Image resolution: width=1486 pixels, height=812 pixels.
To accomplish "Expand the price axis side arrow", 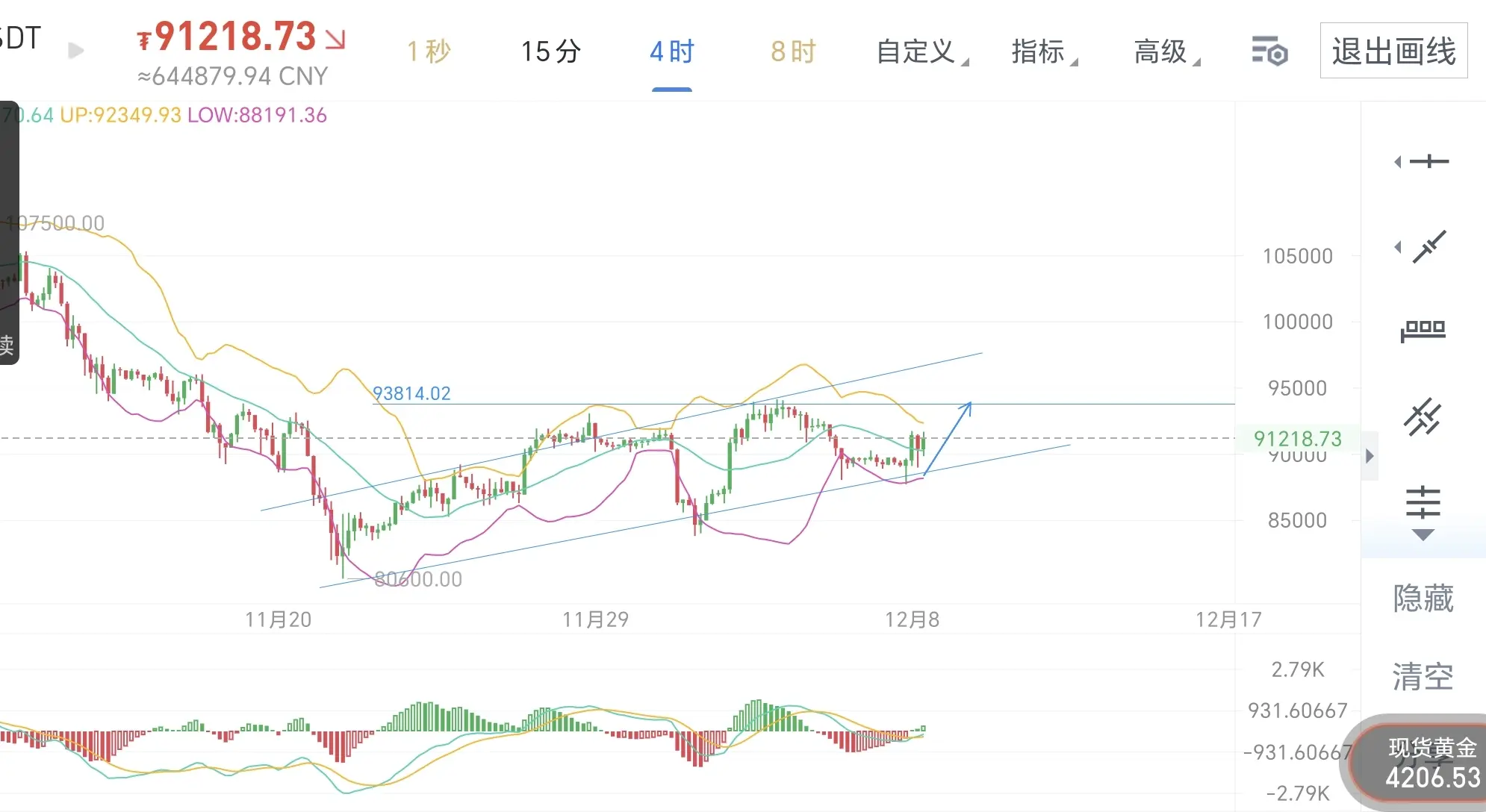I will tap(1370, 456).
